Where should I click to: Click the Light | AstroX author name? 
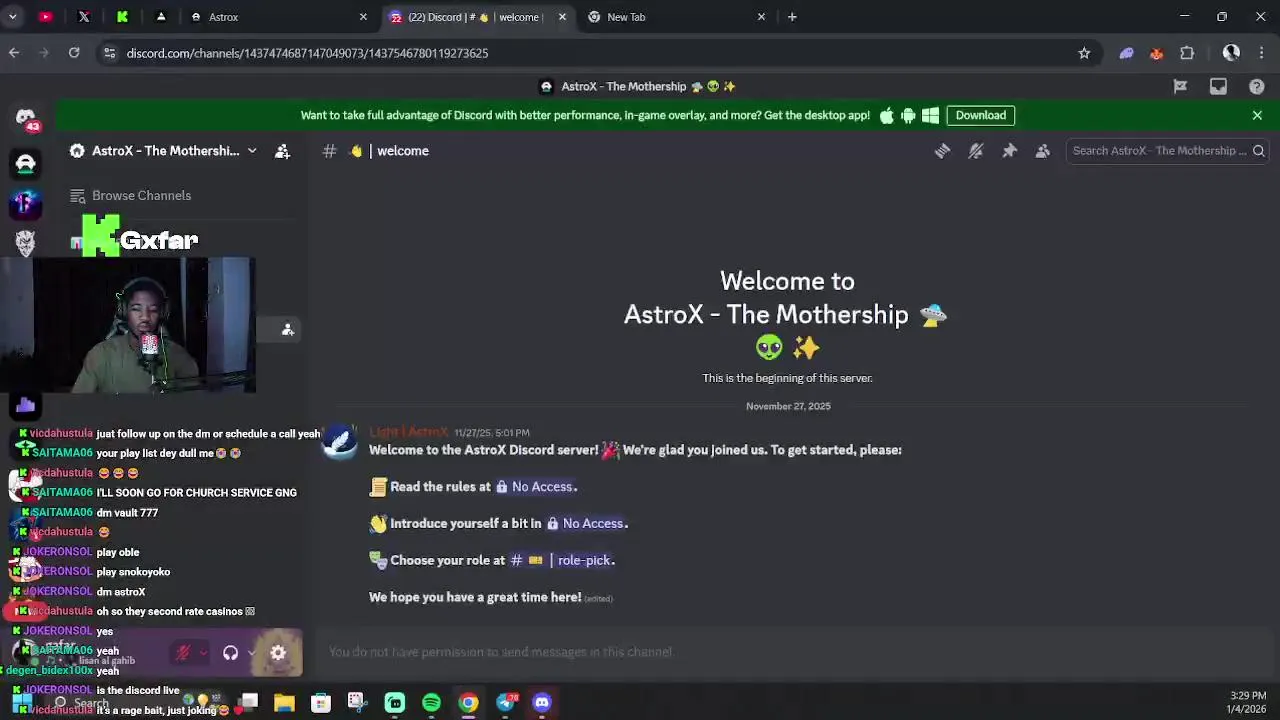(409, 432)
